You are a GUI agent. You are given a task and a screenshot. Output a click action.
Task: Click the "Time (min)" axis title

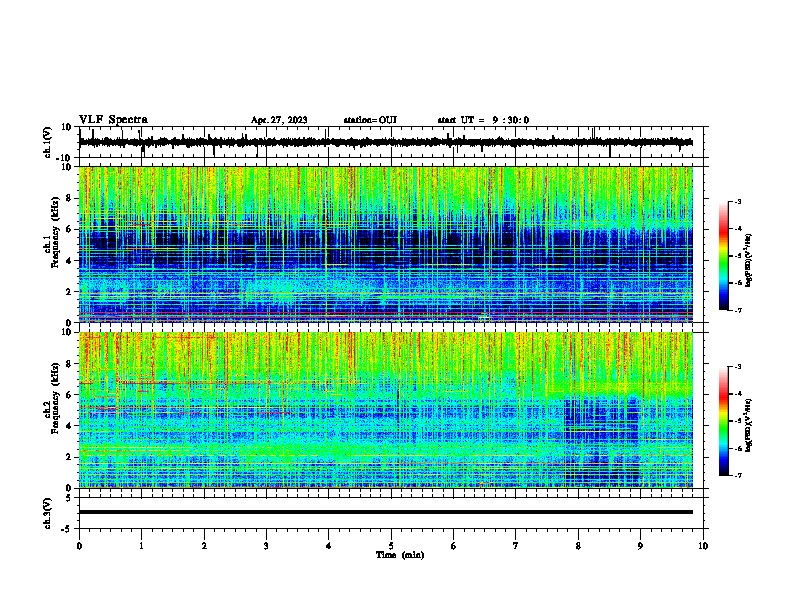[400, 555]
